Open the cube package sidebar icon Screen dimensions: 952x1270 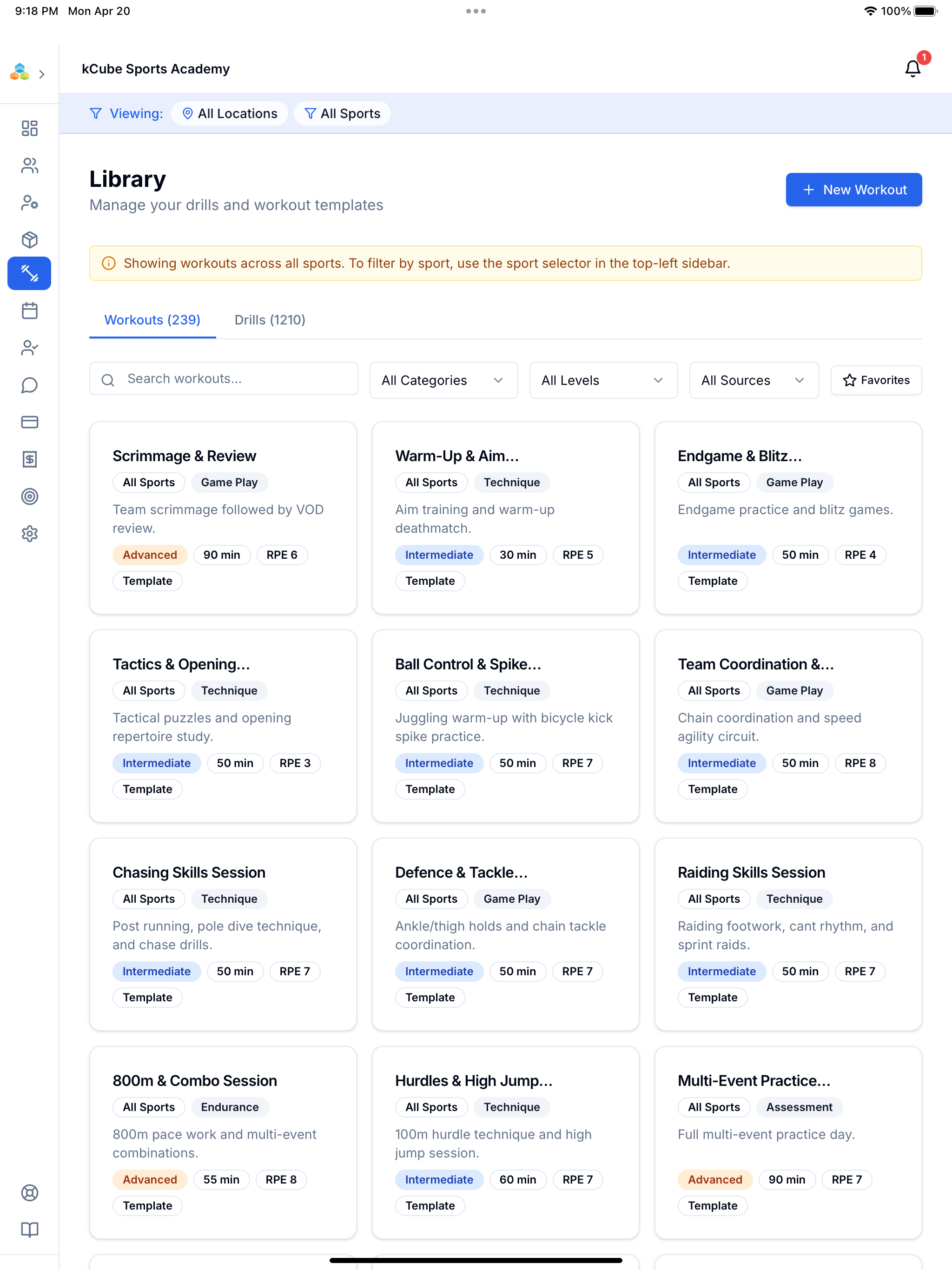coord(29,239)
